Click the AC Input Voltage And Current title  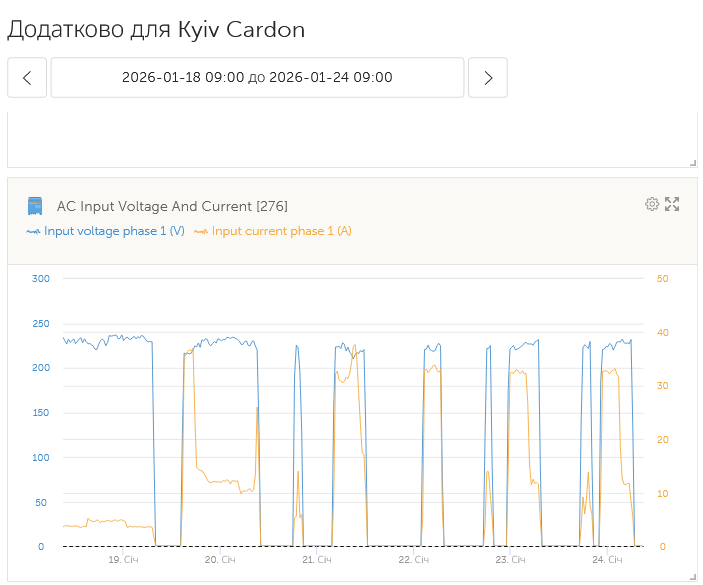[x=172, y=206]
